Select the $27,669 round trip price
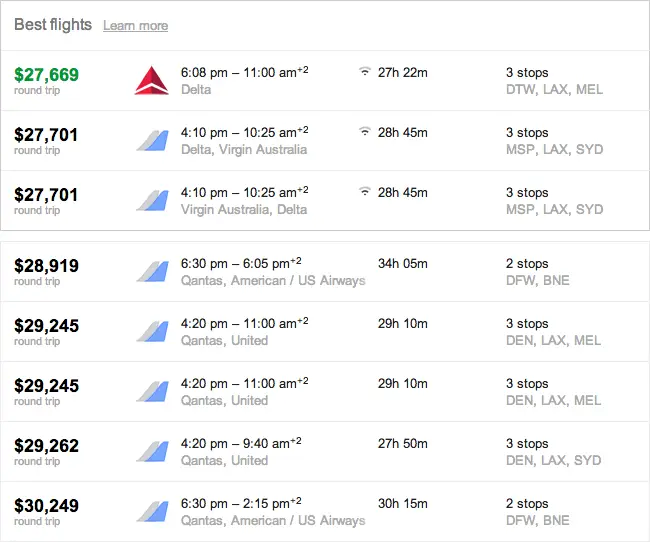Image resolution: width=650 pixels, height=542 pixels. pos(46,80)
